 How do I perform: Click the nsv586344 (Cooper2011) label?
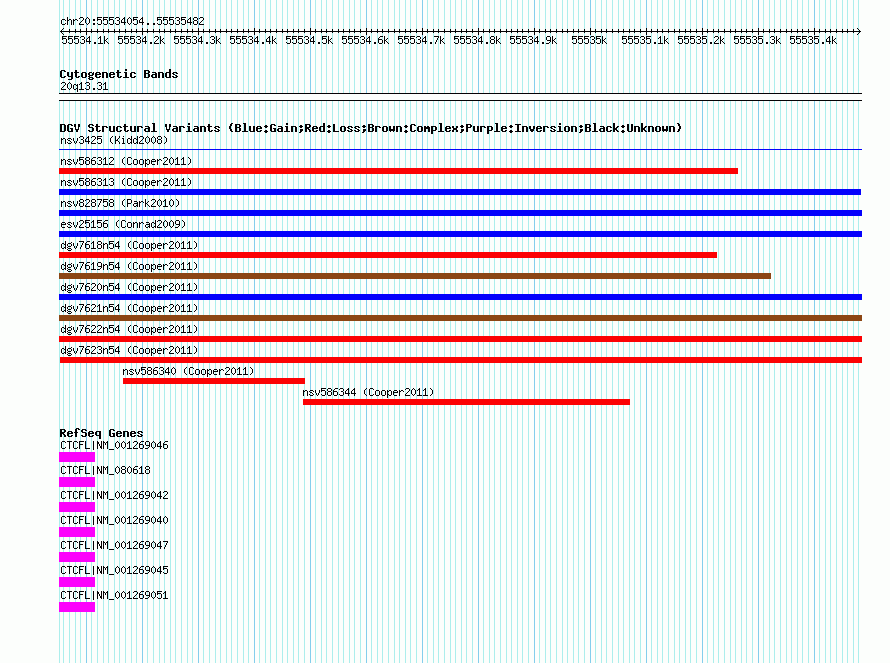pos(368,392)
